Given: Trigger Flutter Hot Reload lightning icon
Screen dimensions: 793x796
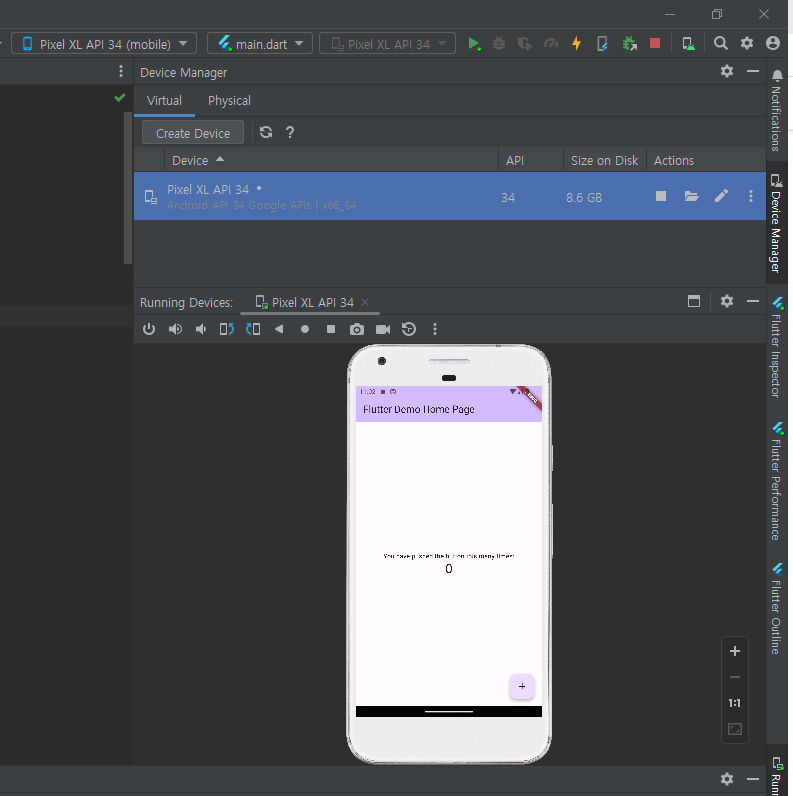Looking at the screenshot, I should 576,44.
